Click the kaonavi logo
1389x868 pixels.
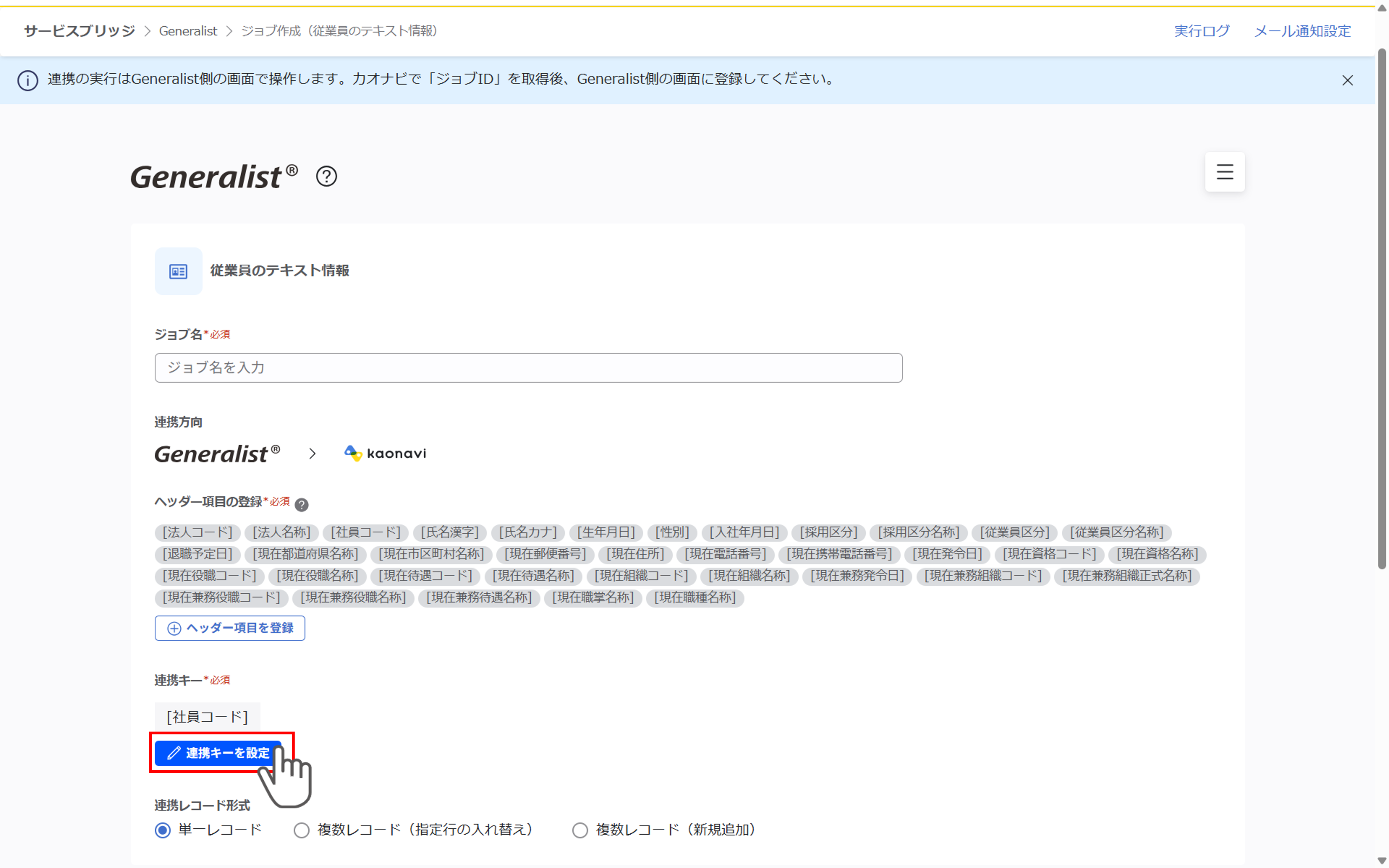click(385, 453)
